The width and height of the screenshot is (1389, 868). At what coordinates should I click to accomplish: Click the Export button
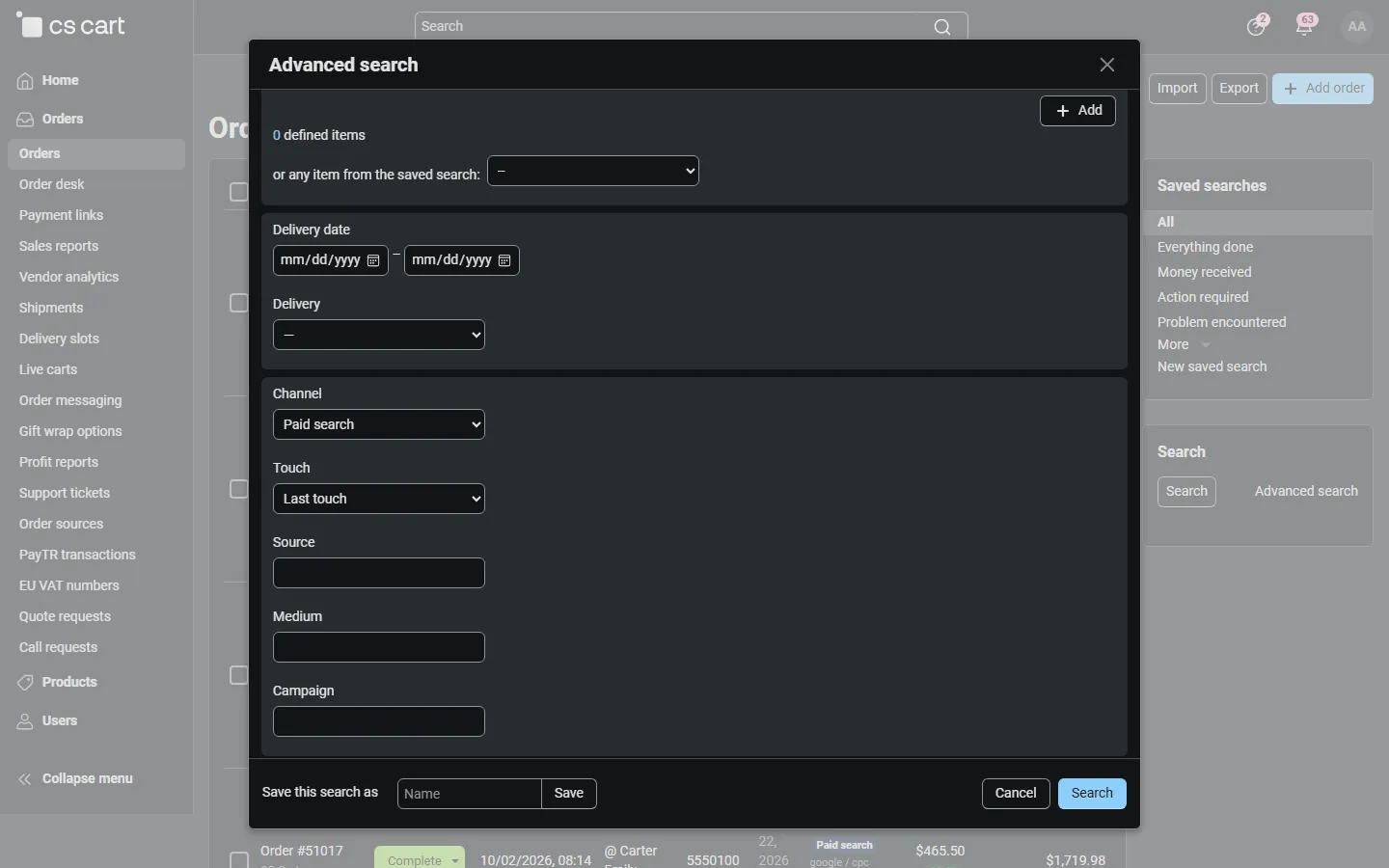(1239, 89)
